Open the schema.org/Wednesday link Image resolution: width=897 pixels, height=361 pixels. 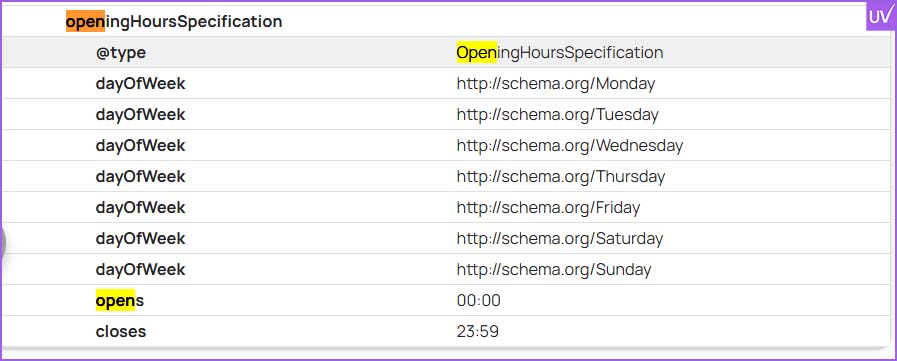tap(570, 145)
